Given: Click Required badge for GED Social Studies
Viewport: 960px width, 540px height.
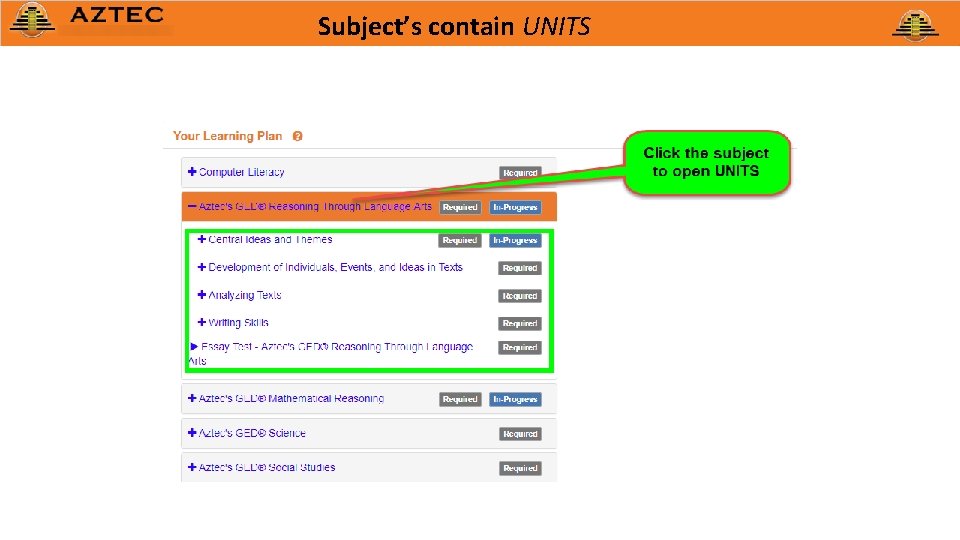Looking at the screenshot, I should coord(520,468).
